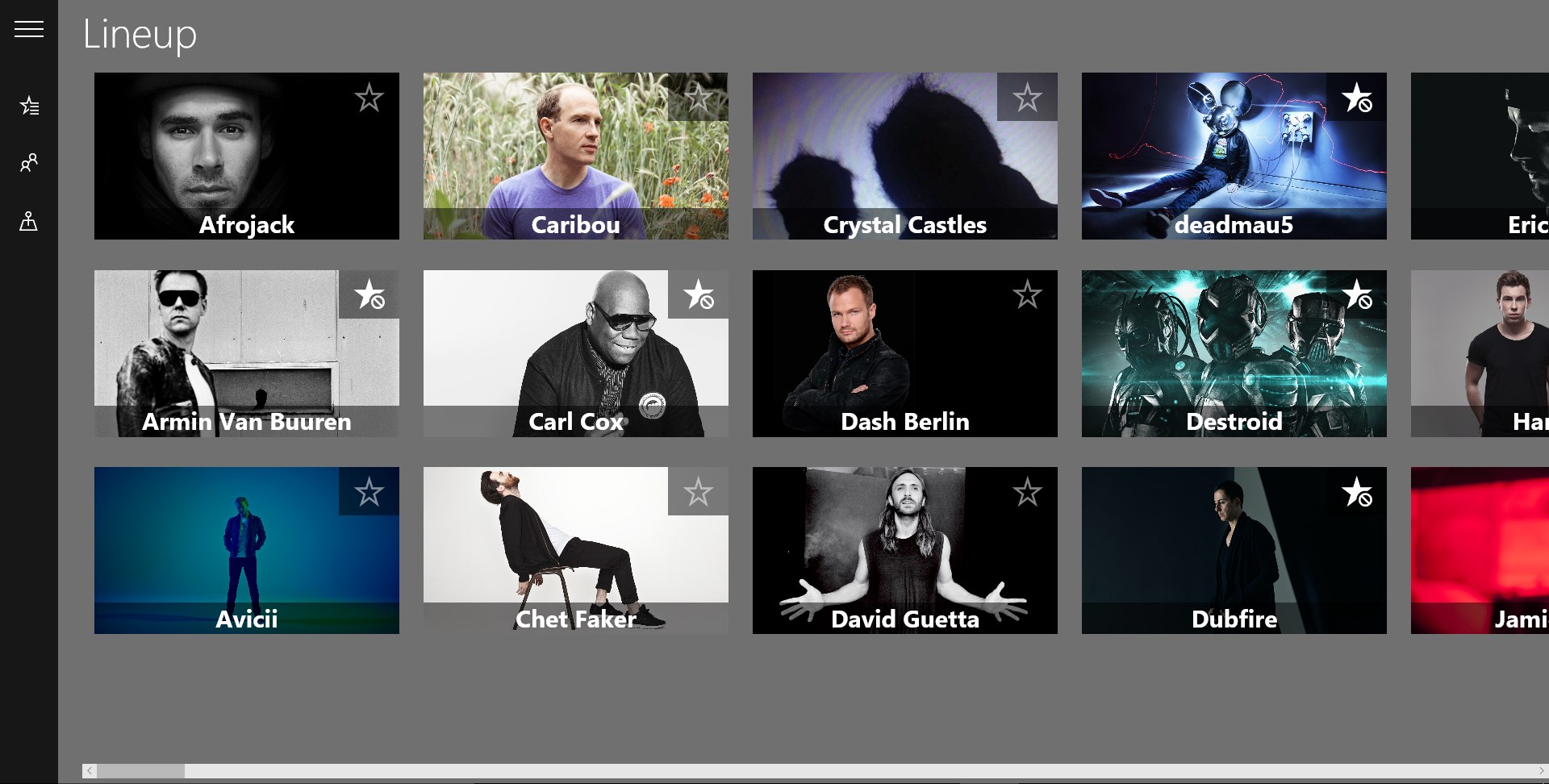Open the Dubfire artist page
This screenshot has height=784, width=1549.
pos(1234,550)
